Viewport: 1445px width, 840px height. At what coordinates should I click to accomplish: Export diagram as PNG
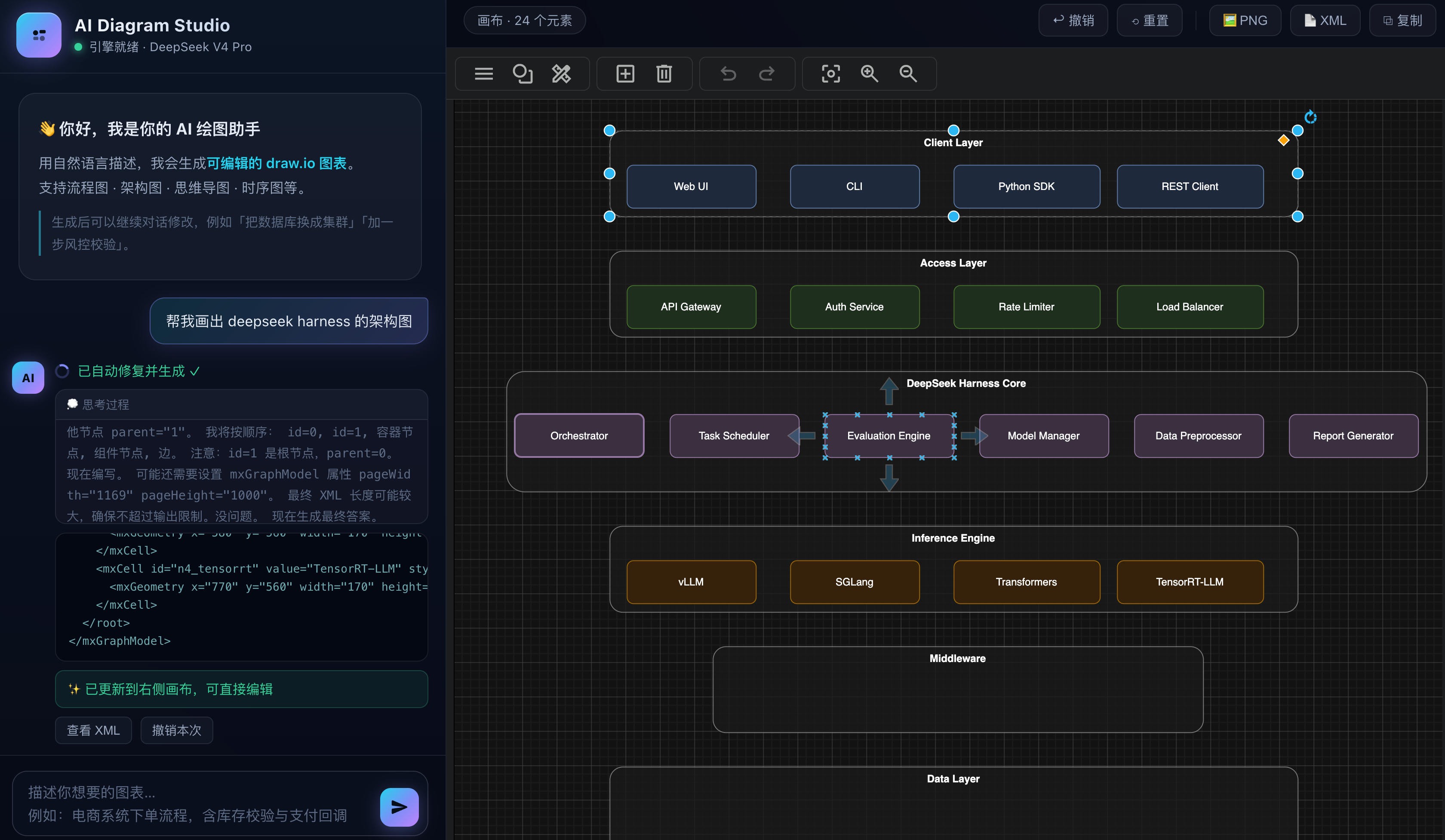pos(1245,21)
